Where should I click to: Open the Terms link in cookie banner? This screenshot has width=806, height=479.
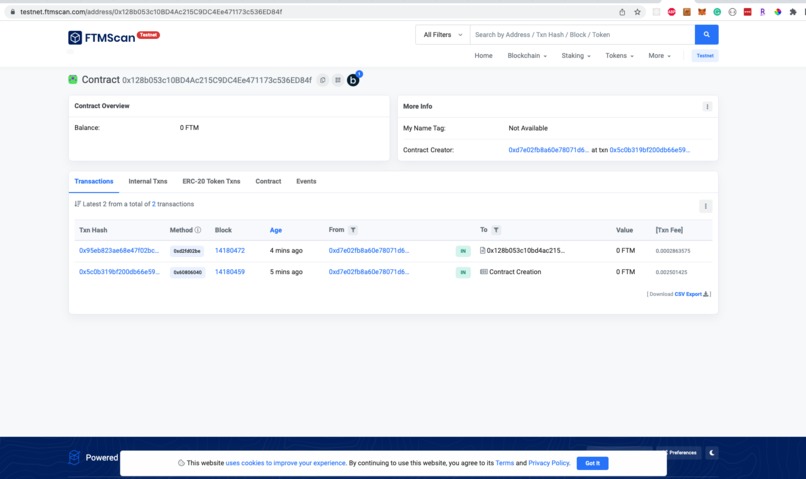505,463
